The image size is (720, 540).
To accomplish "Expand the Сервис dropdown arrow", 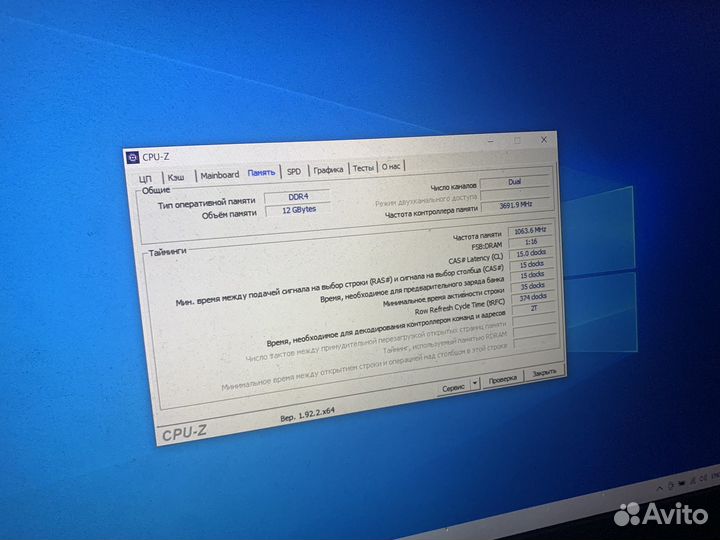I will pos(475,382).
